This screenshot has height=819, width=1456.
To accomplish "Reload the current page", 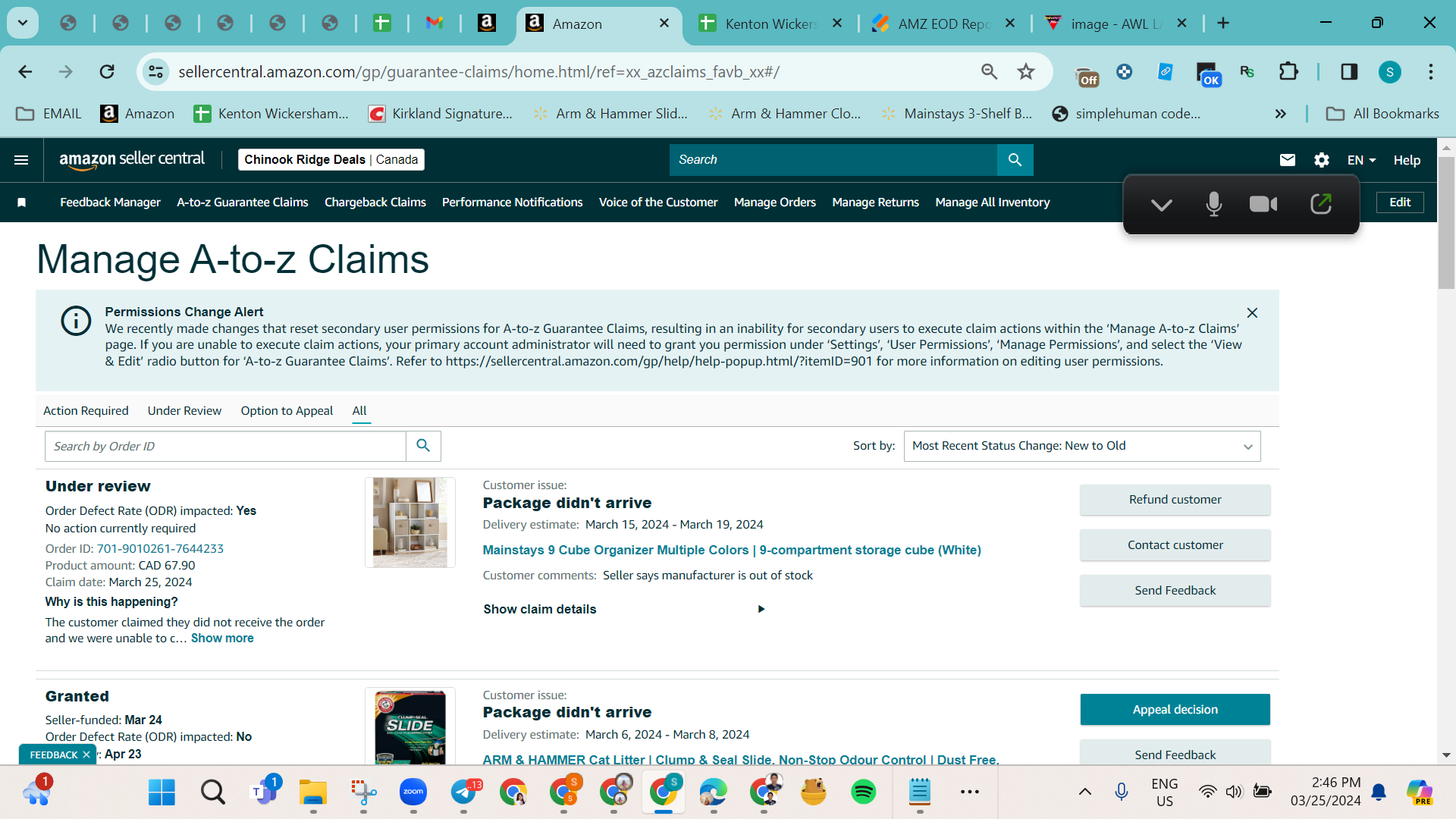I will (x=107, y=72).
